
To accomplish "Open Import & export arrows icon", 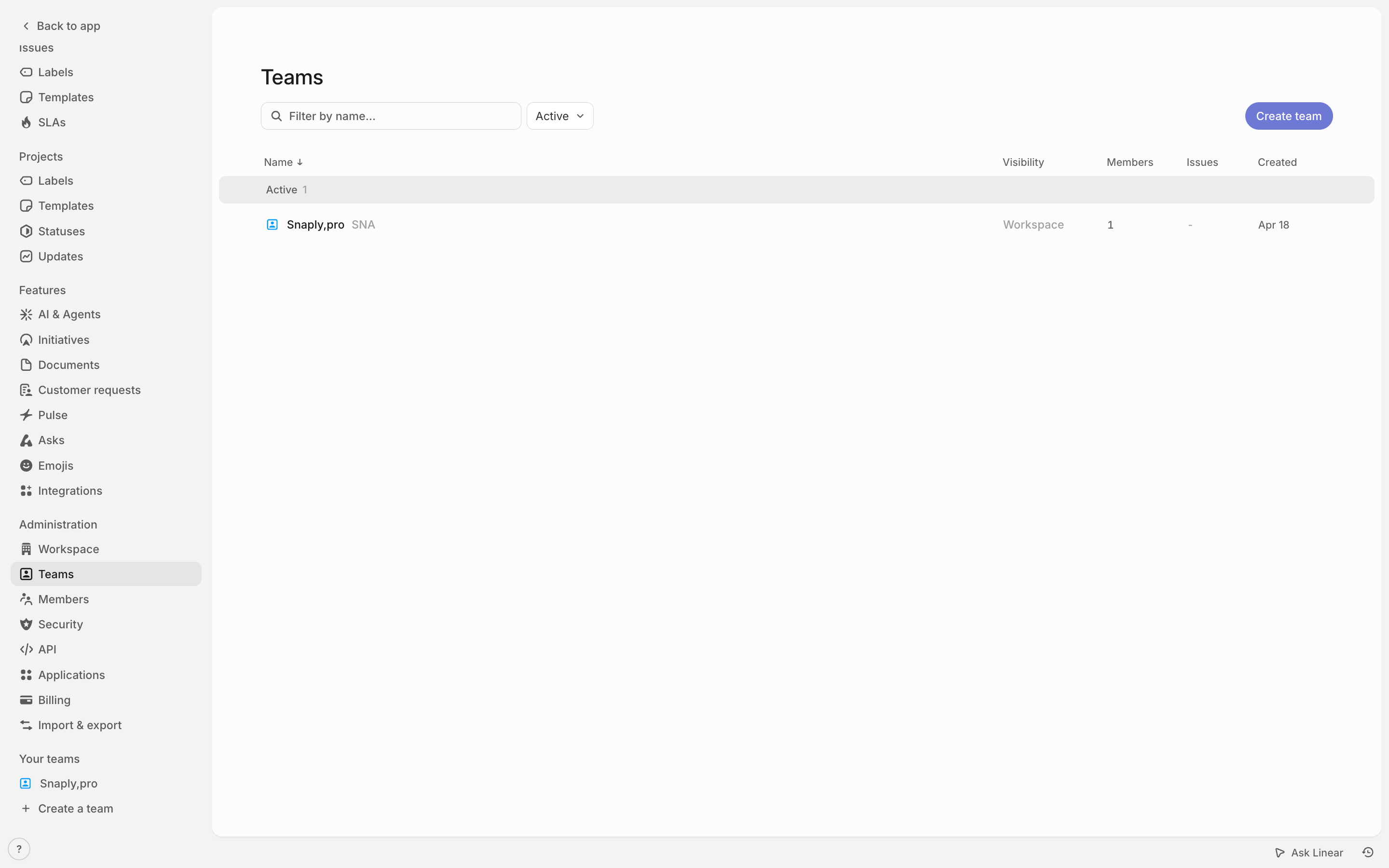I will [26, 725].
